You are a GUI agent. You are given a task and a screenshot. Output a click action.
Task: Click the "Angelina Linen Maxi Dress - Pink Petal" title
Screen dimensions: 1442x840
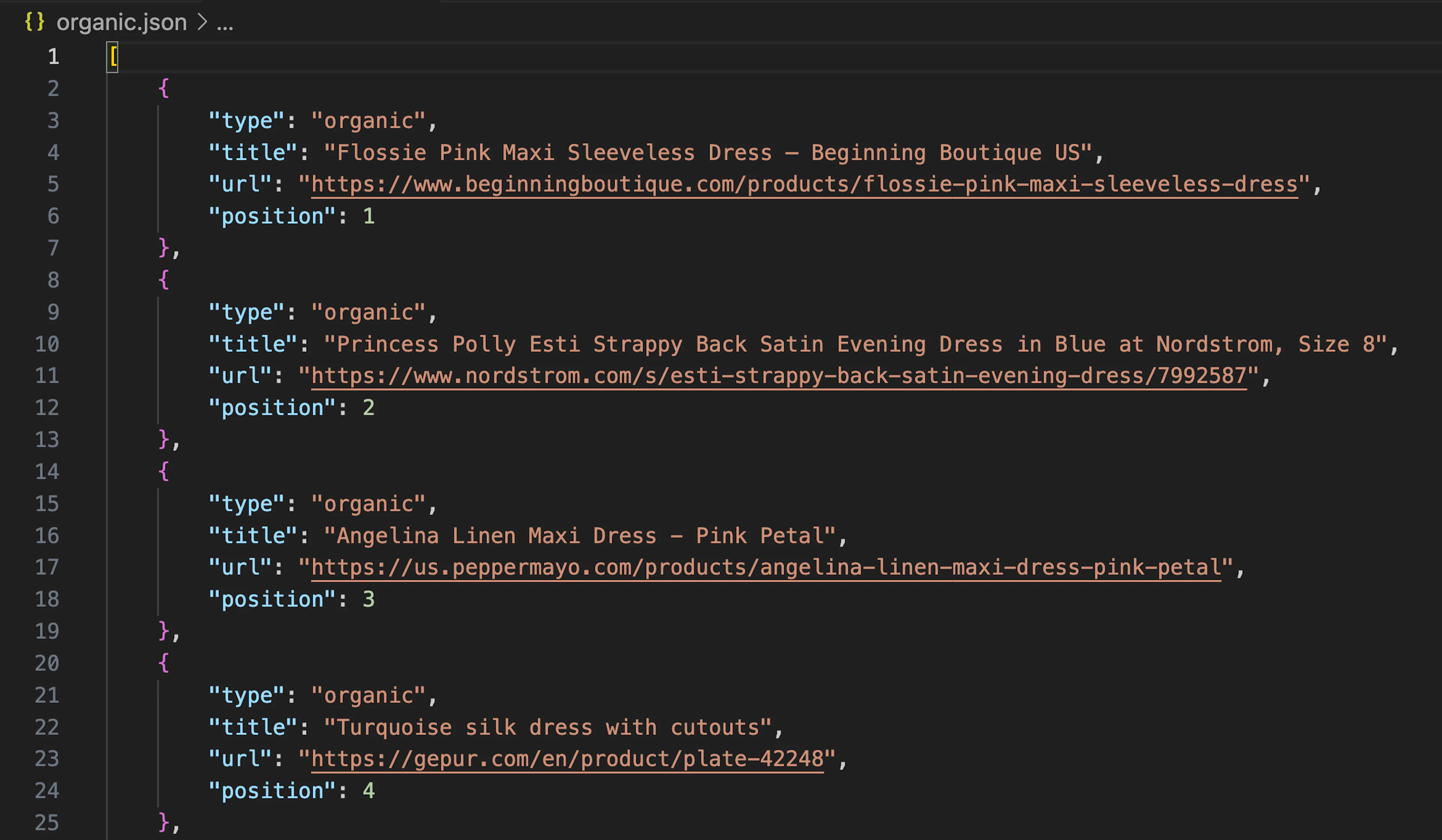pyautogui.click(x=580, y=536)
